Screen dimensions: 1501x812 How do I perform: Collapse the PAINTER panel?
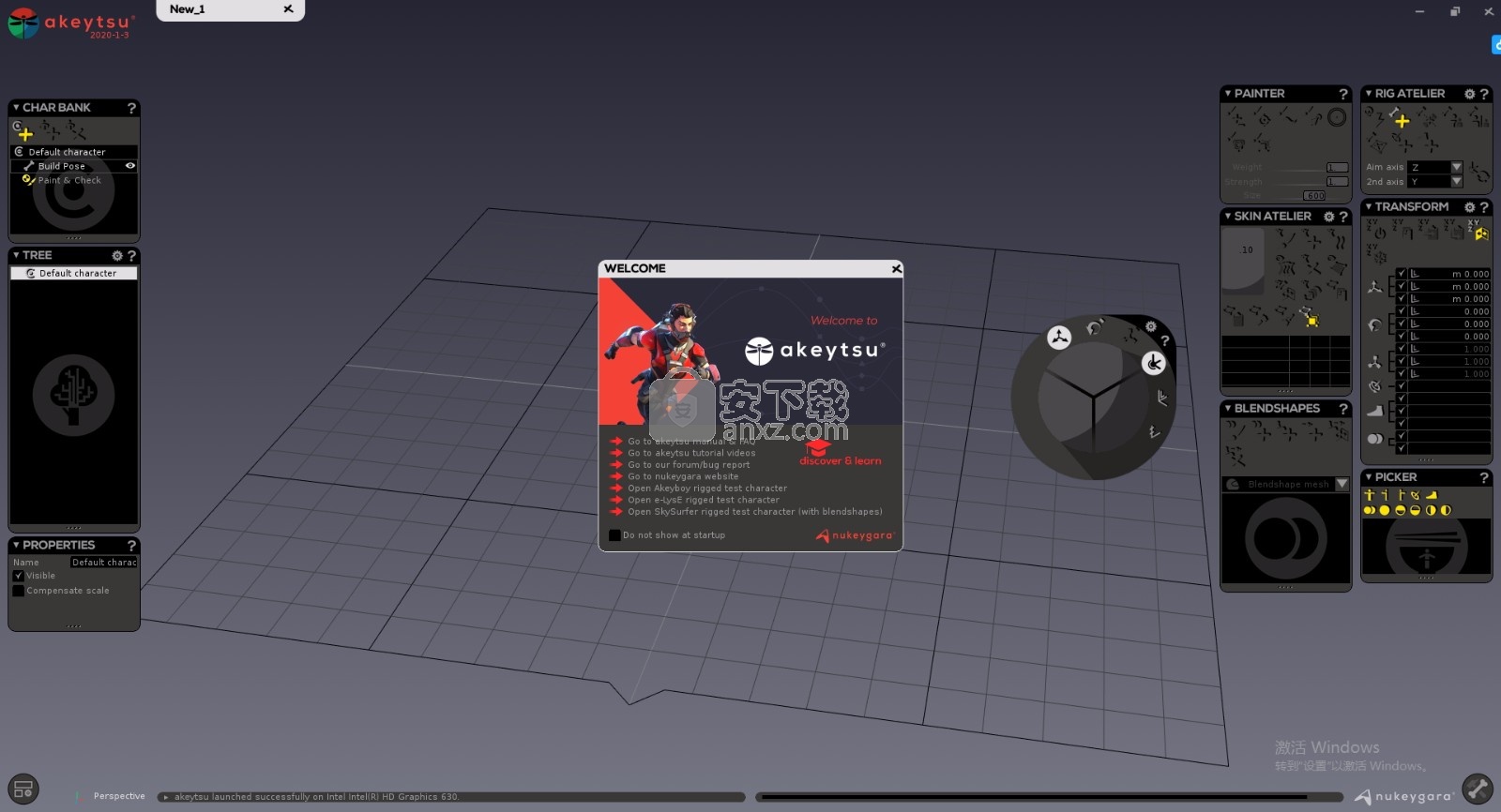(1228, 94)
